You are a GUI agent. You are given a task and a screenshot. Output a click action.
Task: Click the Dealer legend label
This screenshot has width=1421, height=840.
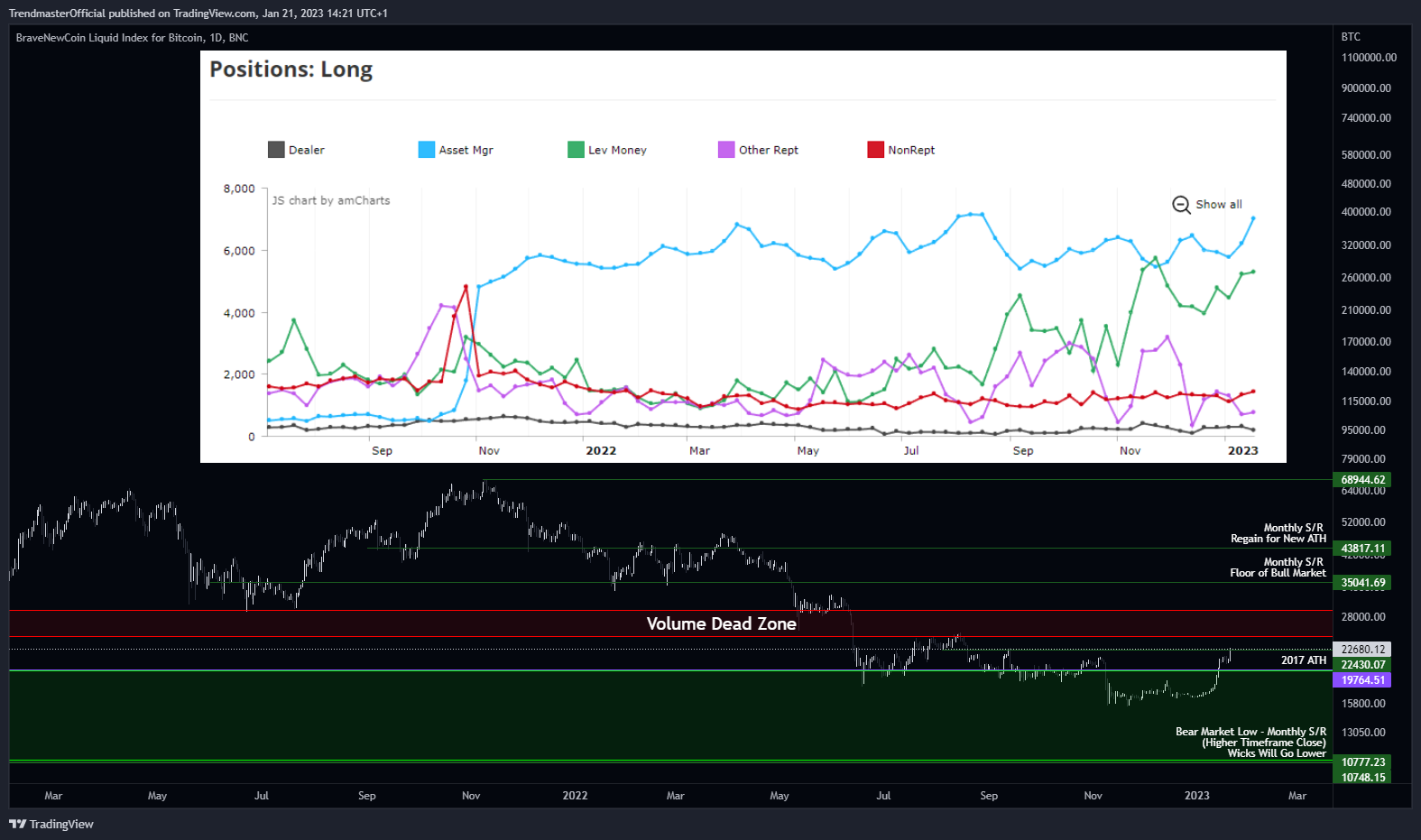(307, 150)
